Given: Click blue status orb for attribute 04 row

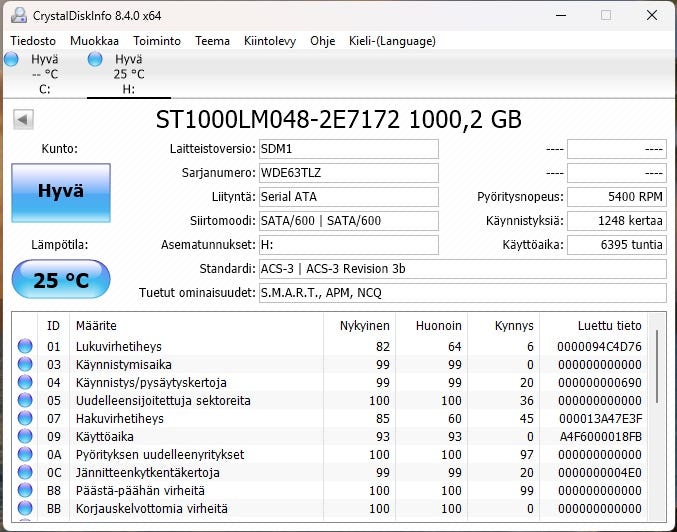Looking at the screenshot, I should click(x=25, y=383).
